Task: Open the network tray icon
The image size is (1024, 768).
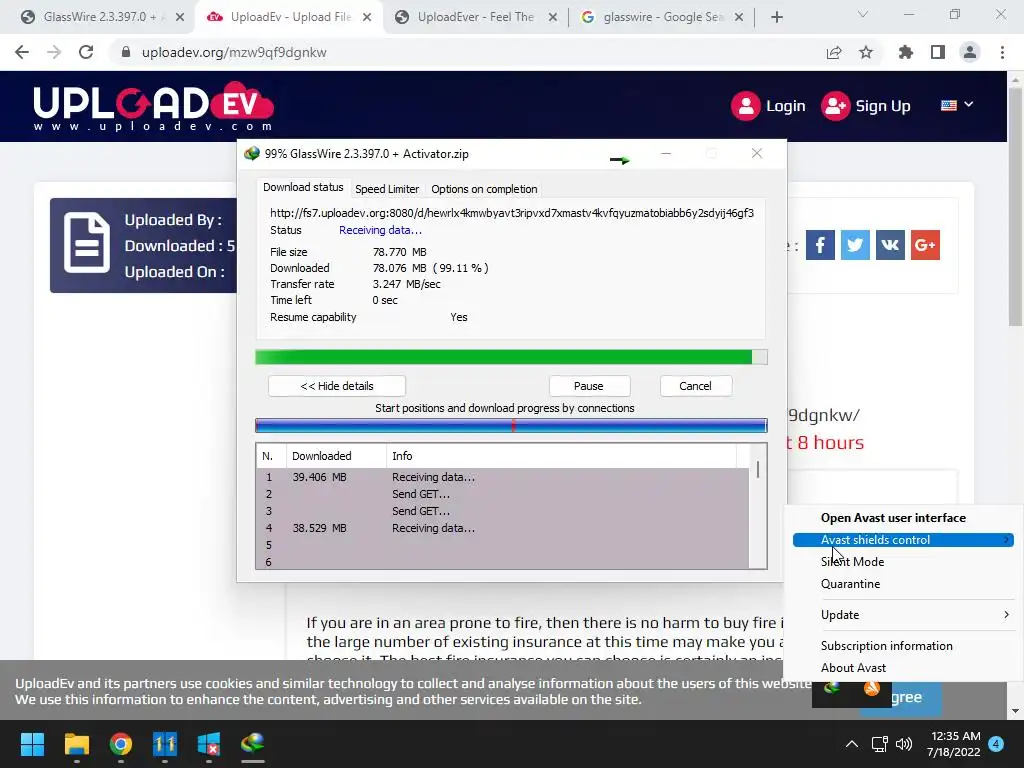Action: coord(879,744)
